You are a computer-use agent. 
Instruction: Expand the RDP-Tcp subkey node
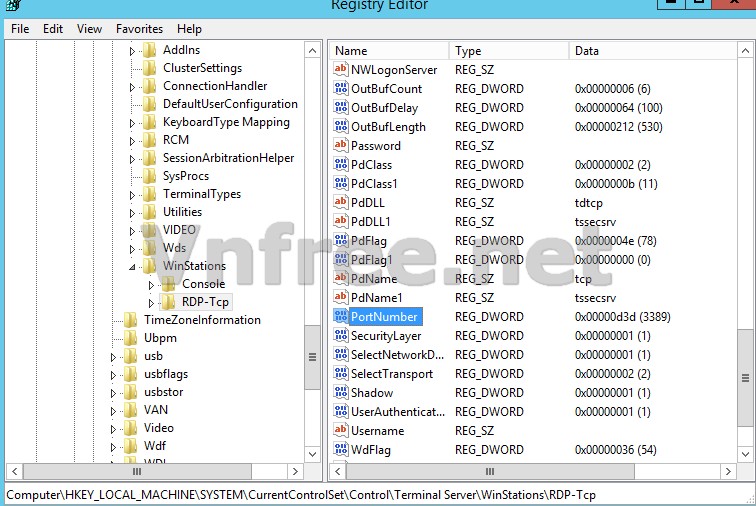point(151,303)
